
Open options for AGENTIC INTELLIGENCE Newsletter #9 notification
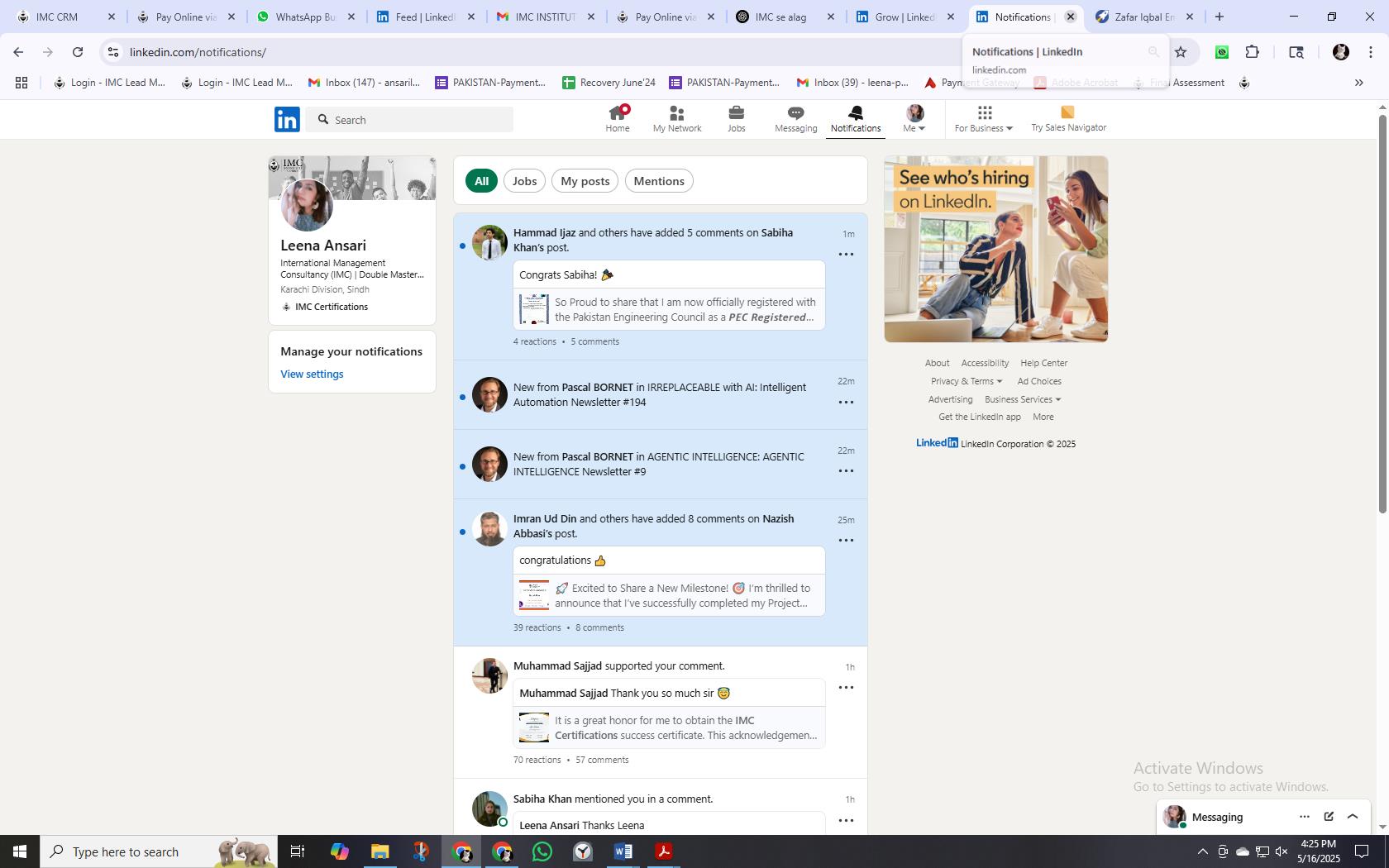[x=846, y=471]
